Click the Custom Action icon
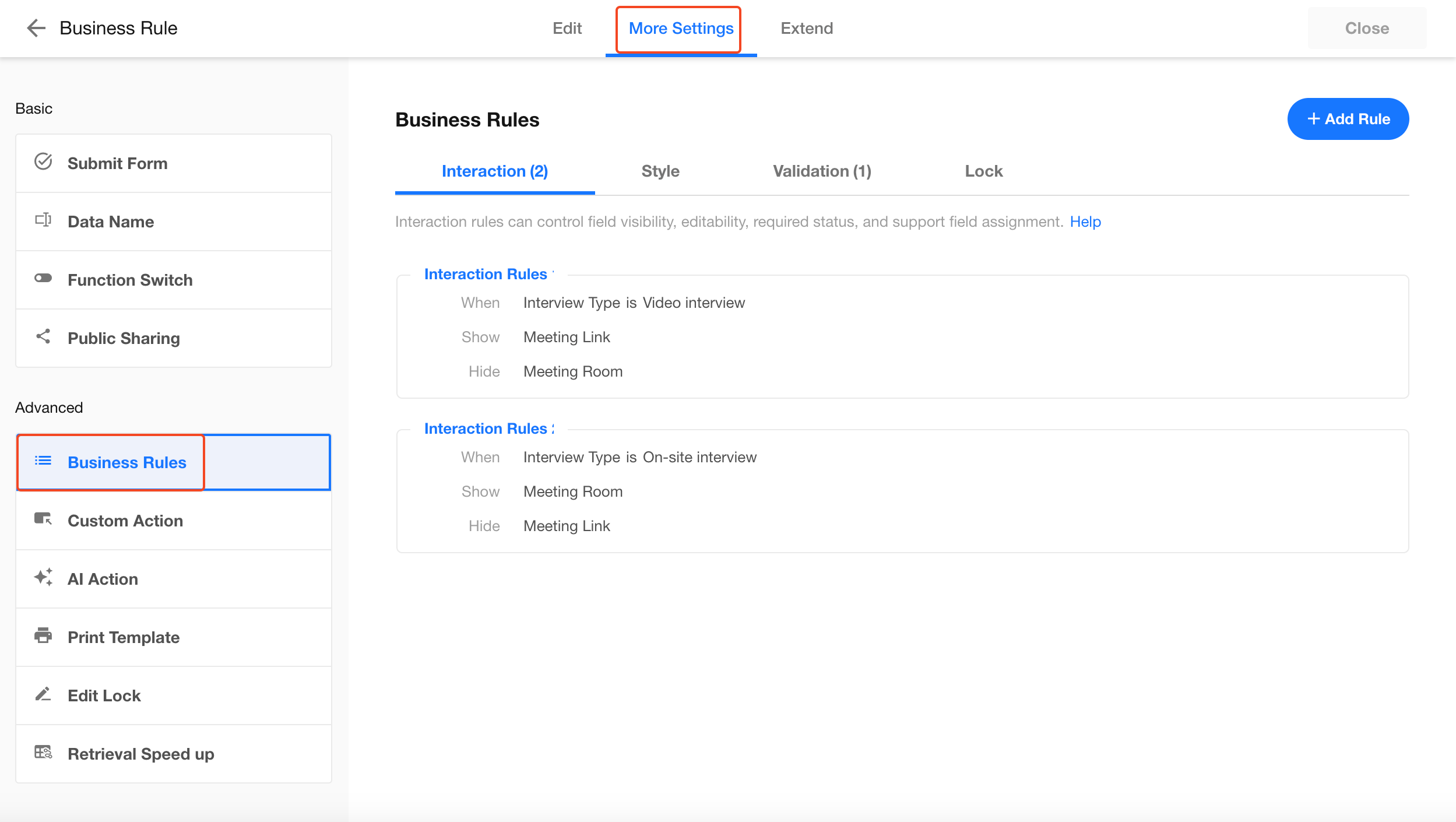This screenshot has width=1456, height=822. click(43, 519)
